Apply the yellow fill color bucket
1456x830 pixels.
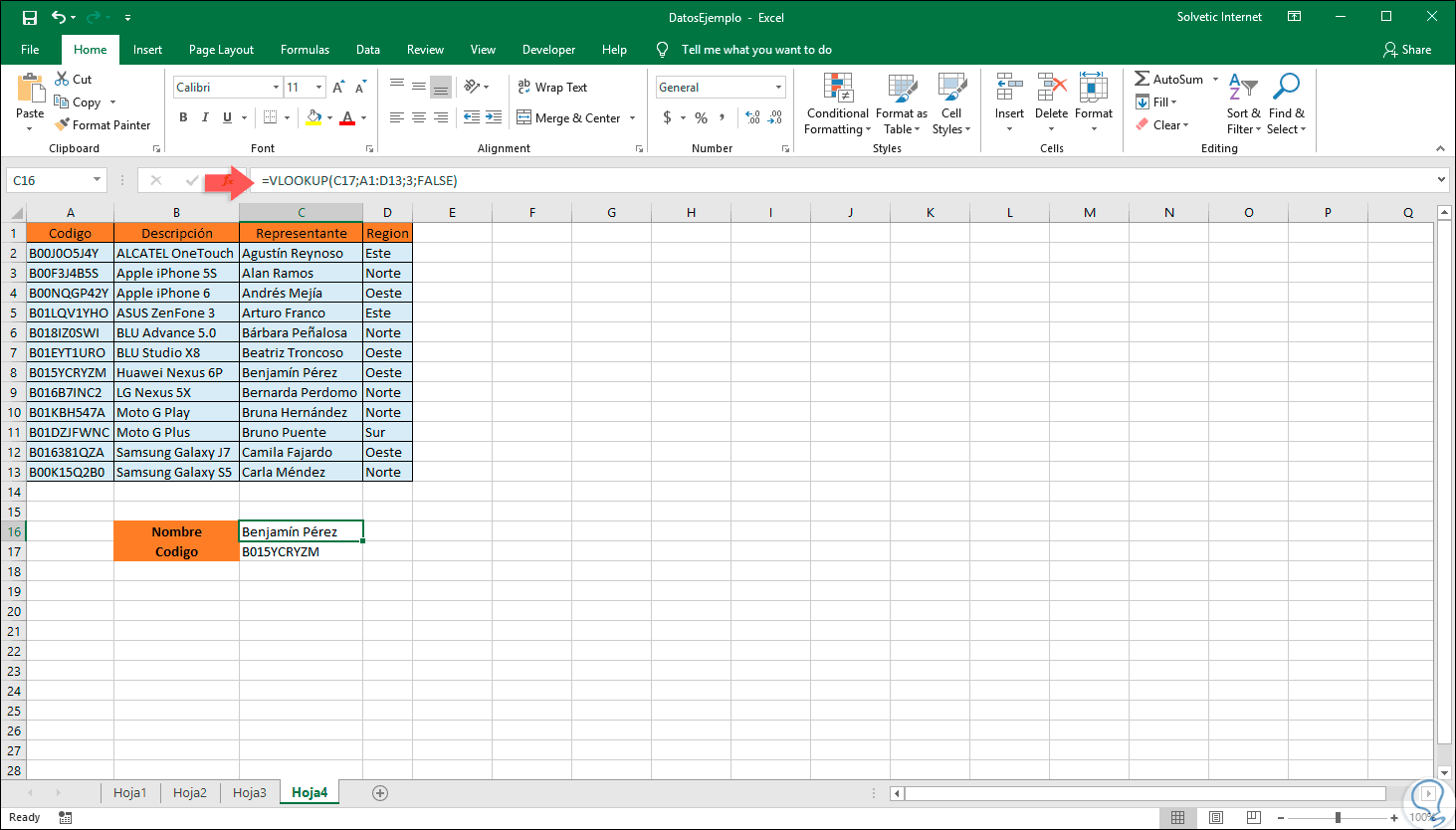click(x=313, y=117)
